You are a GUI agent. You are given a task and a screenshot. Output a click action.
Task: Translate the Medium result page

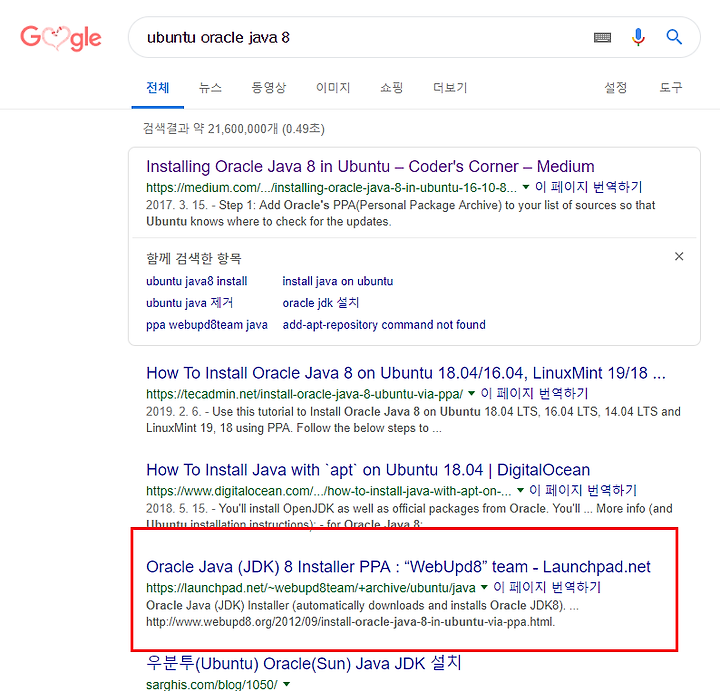589,187
